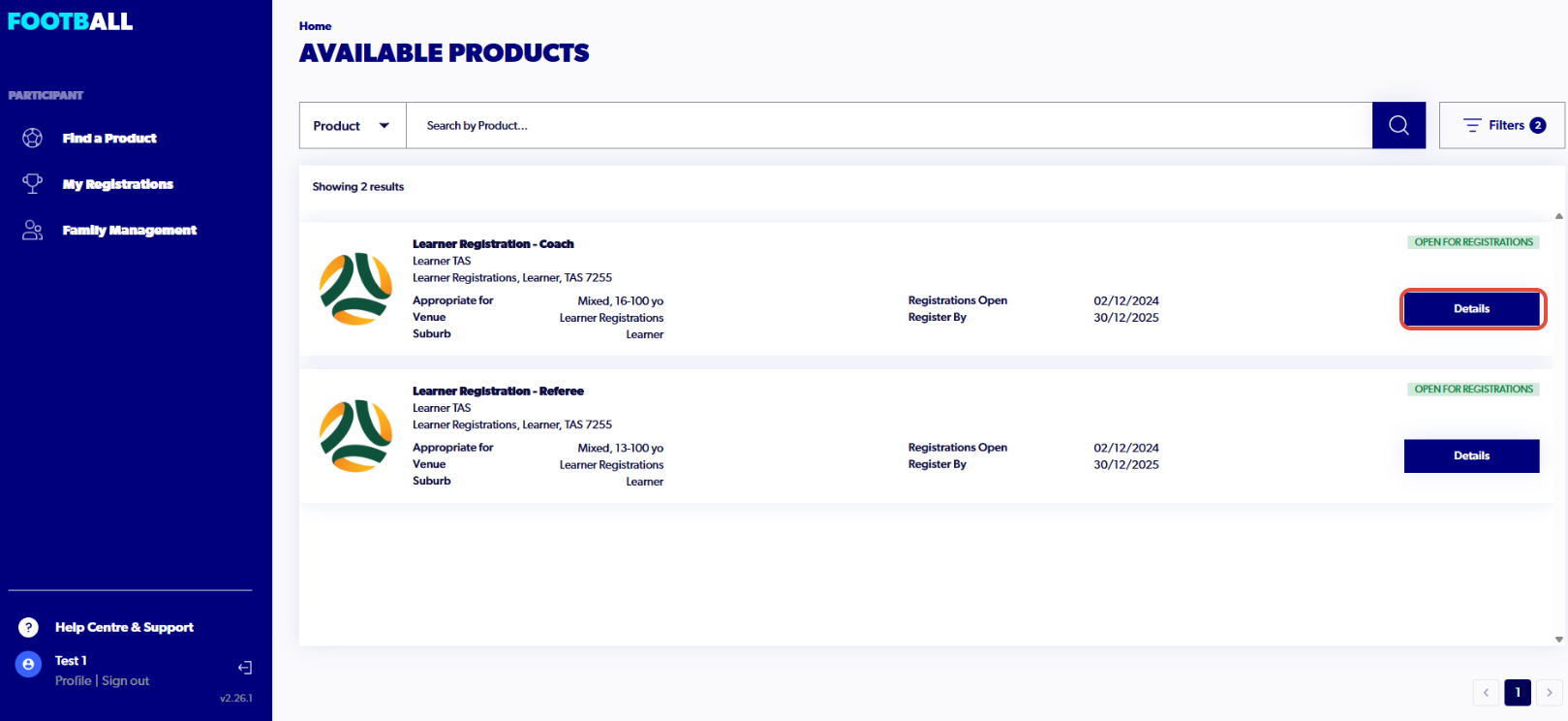The width and height of the screenshot is (1568, 721).
Task: Click the Learner Registration - Referee logo
Action: tap(356, 436)
